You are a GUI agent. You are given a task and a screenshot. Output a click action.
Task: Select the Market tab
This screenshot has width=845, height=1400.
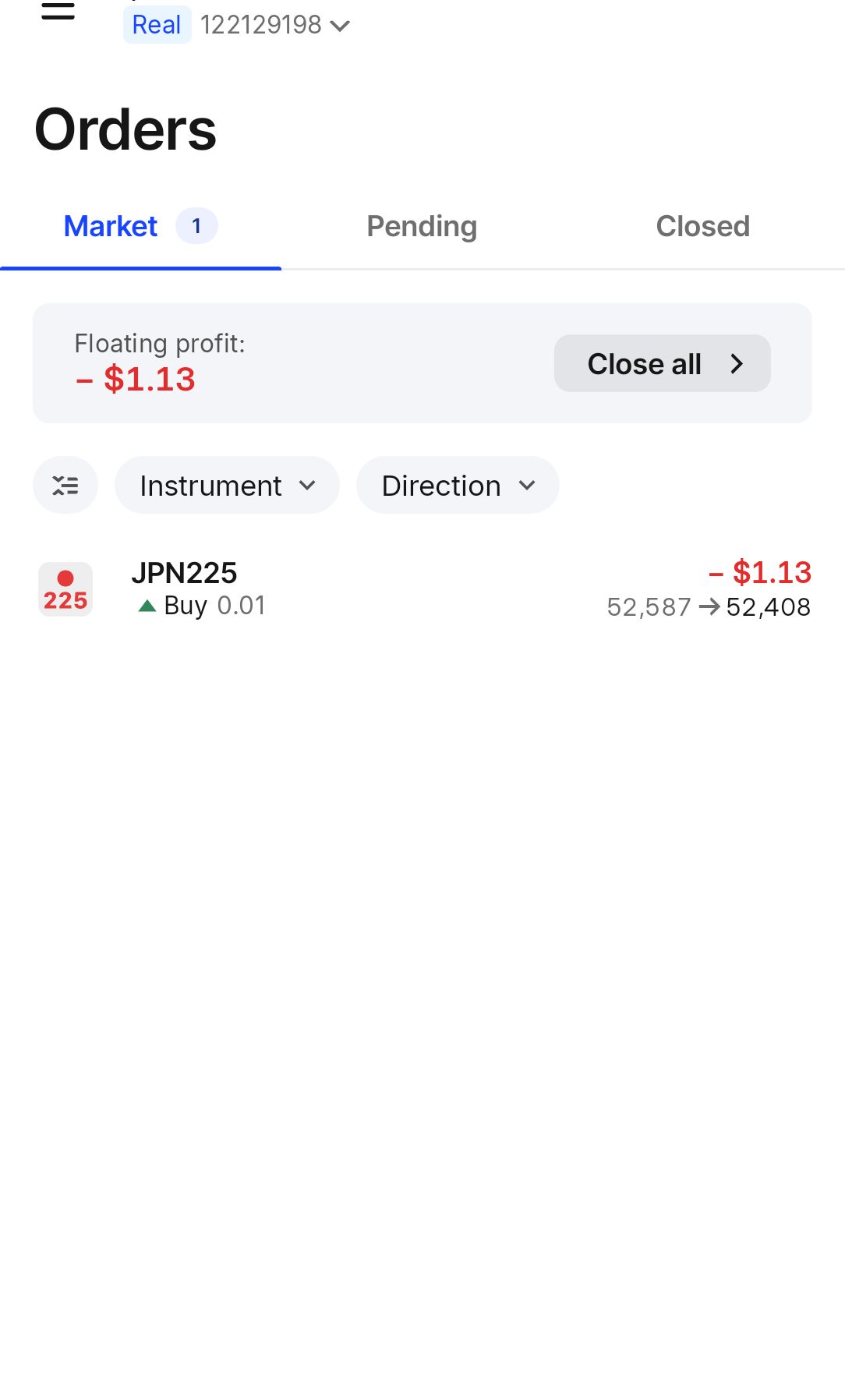[111, 226]
